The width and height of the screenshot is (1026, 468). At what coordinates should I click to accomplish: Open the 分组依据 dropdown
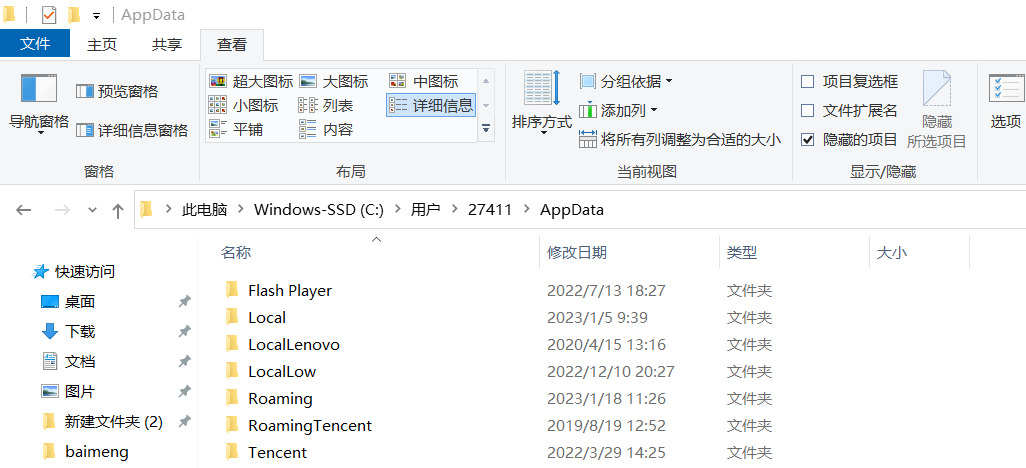click(x=626, y=82)
